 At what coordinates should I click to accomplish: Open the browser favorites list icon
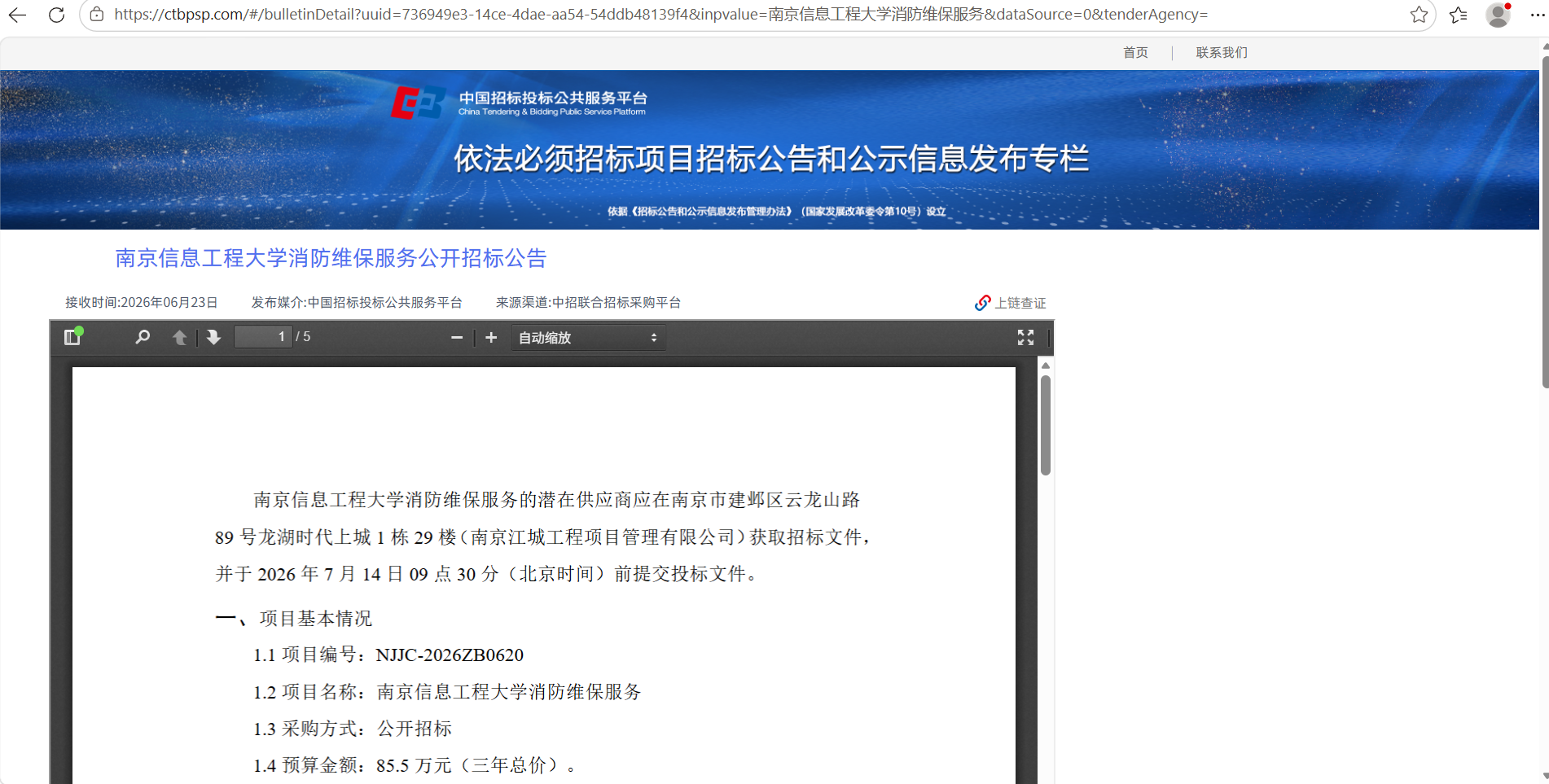[x=1459, y=15]
